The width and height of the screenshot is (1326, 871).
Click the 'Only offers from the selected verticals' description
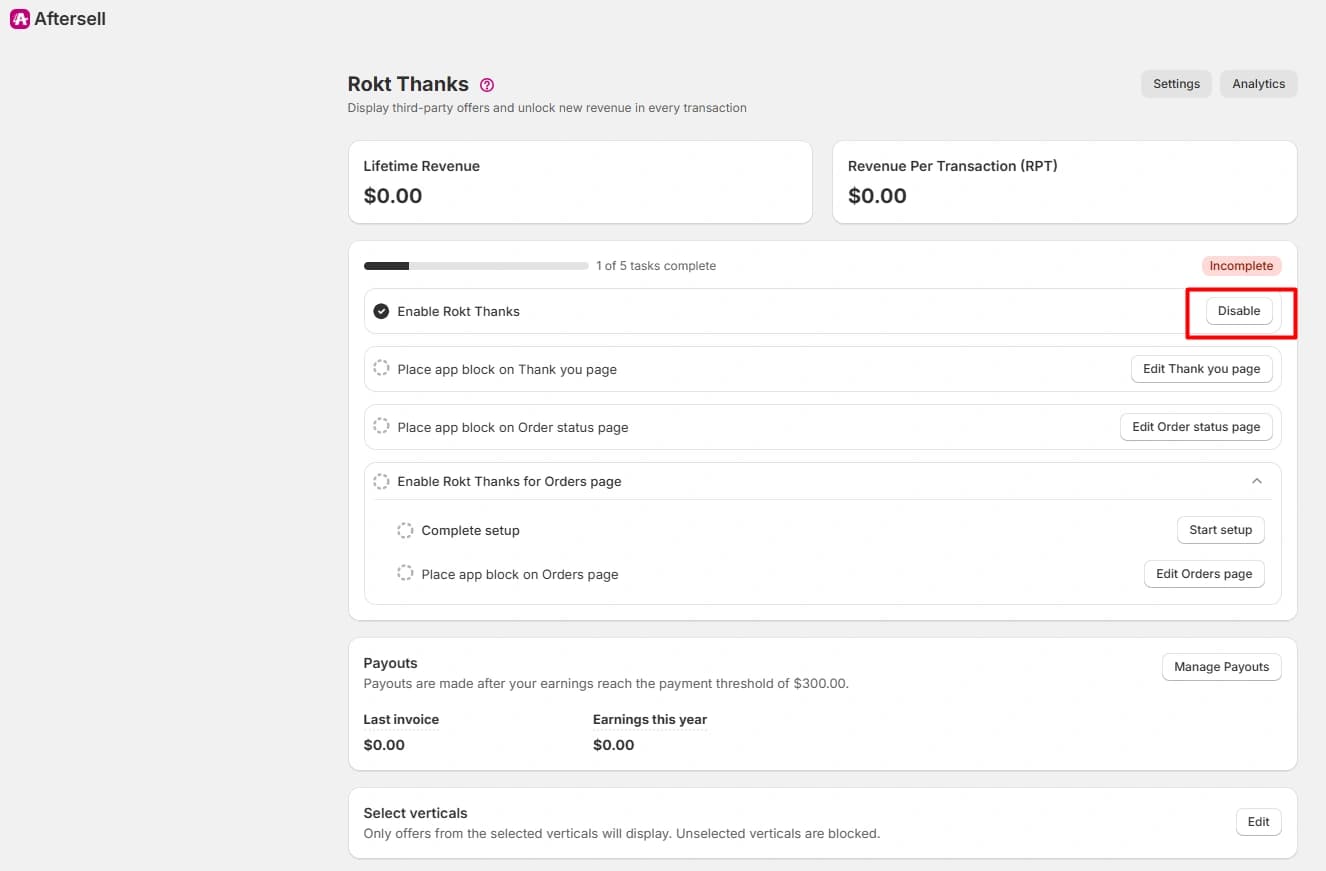pyautogui.click(x=622, y=833)
